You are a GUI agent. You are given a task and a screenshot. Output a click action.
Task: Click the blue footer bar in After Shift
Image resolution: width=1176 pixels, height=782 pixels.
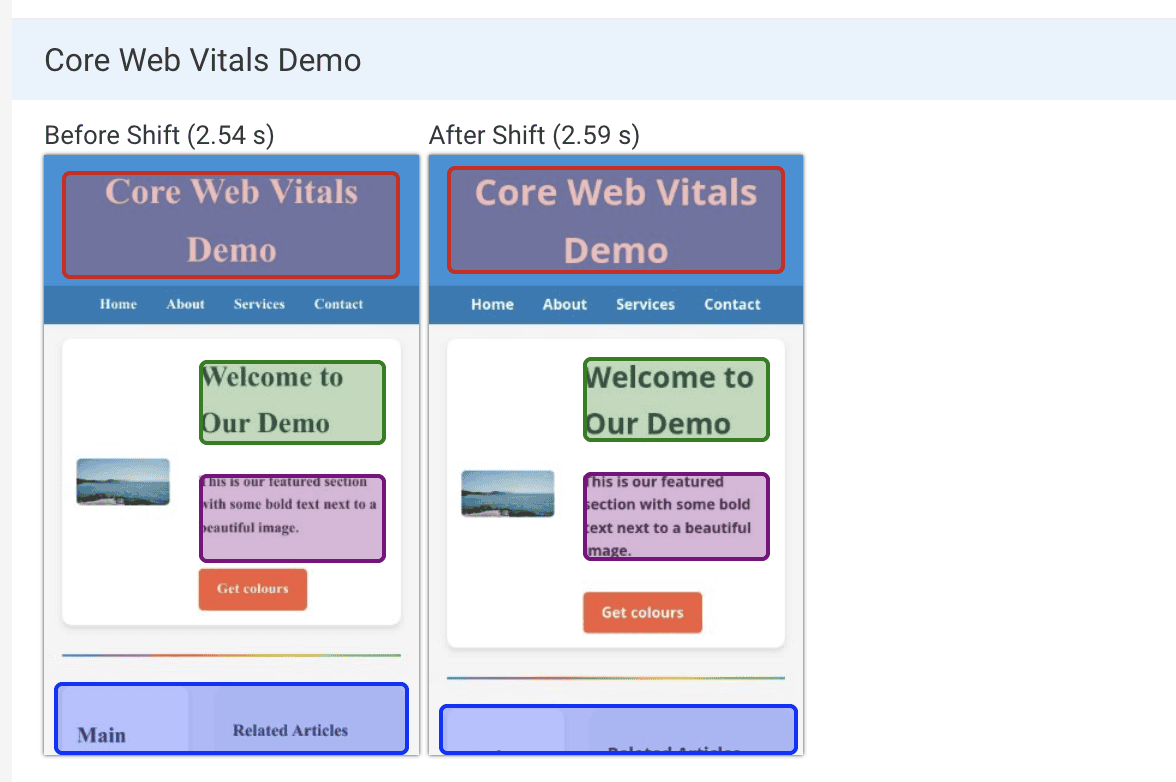616,730
